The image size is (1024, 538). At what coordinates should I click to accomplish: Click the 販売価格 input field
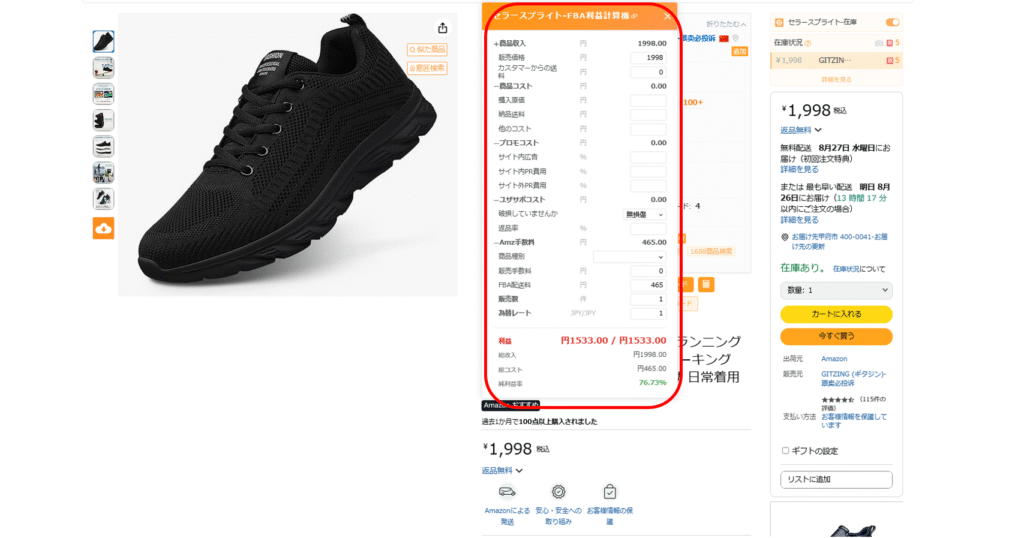648,57
